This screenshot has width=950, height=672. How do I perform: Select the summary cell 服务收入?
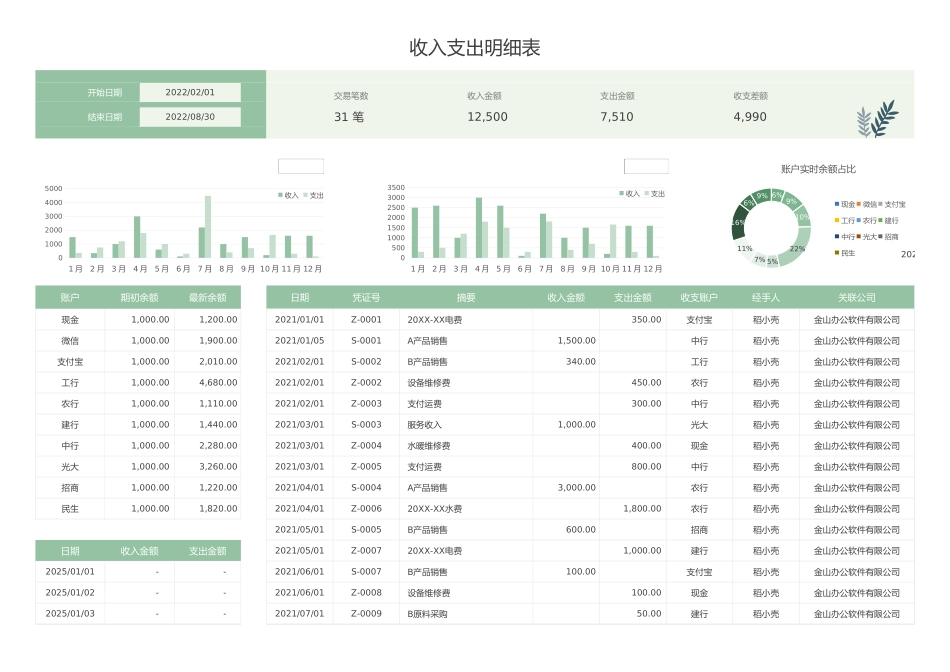[x=466, y=425]
